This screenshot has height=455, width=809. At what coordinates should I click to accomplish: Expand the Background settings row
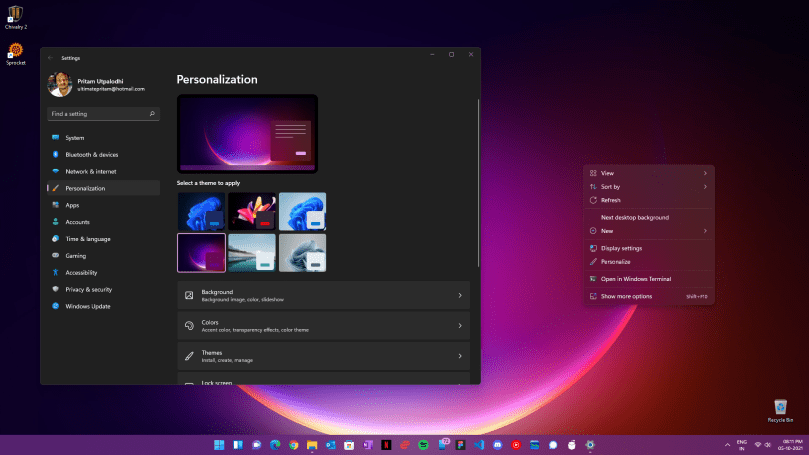pyautogui.click(x=323, y=295)
